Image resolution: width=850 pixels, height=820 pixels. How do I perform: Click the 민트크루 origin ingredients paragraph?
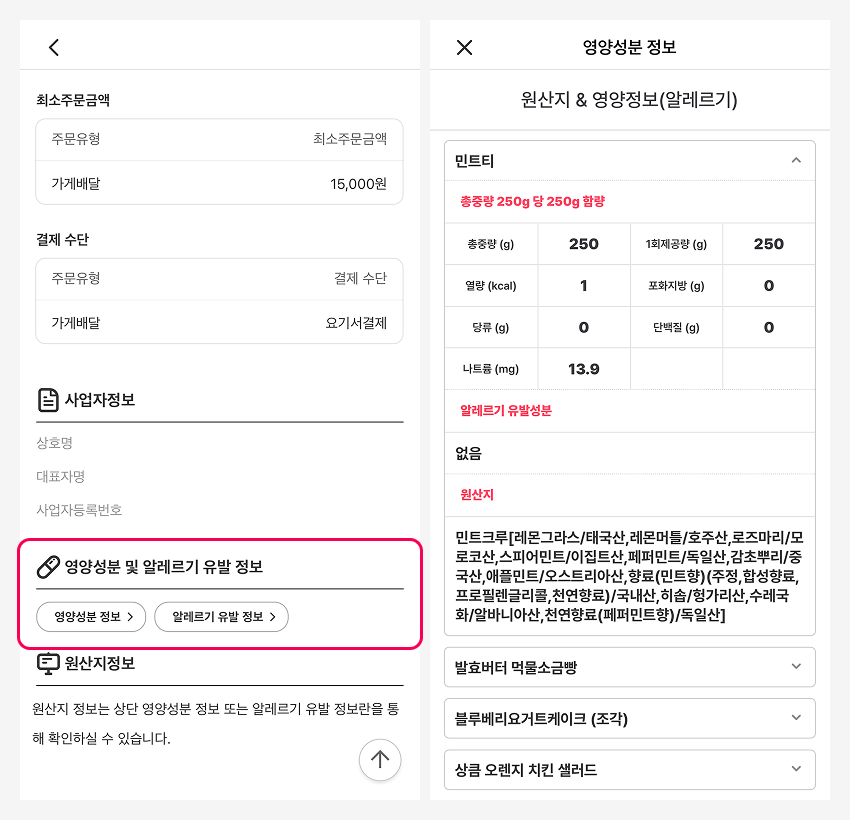point(629,576)
